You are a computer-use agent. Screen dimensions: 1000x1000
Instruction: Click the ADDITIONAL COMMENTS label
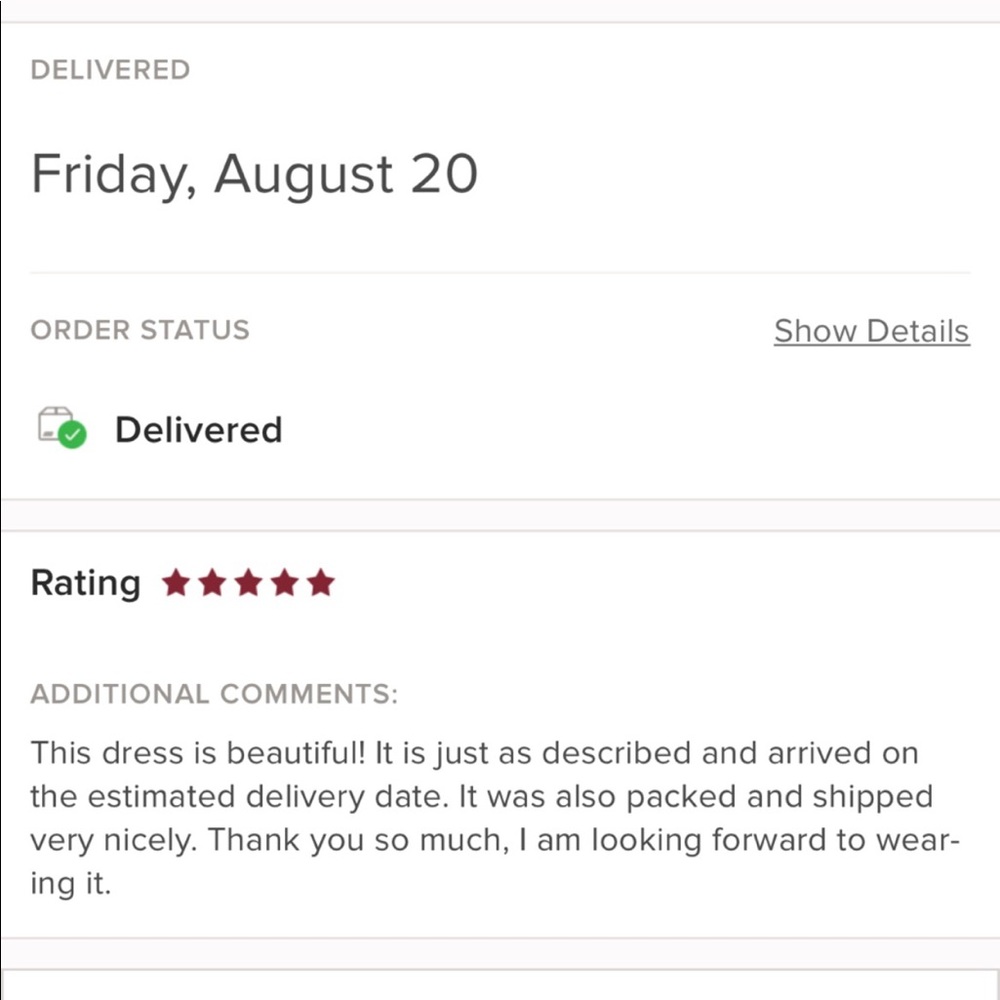click(x=214, y=694)
